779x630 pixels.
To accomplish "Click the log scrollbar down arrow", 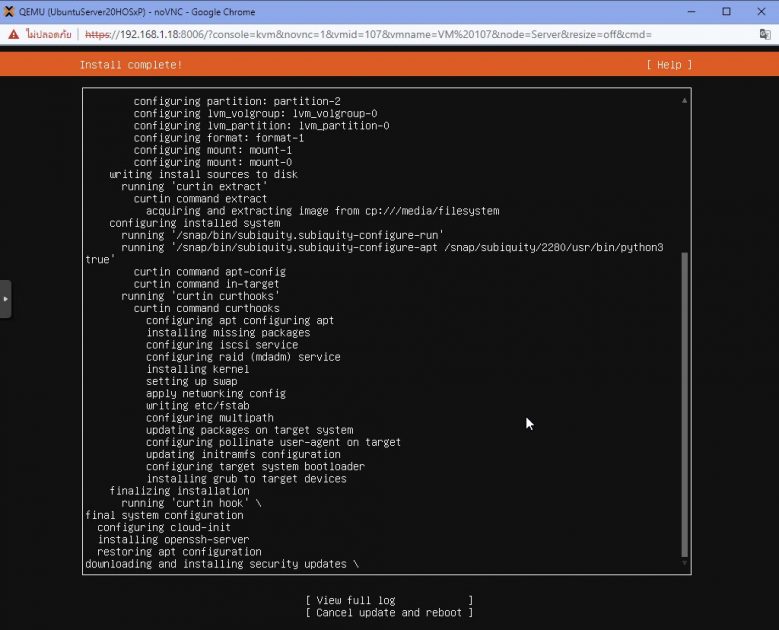I will (x=684, y=563).
